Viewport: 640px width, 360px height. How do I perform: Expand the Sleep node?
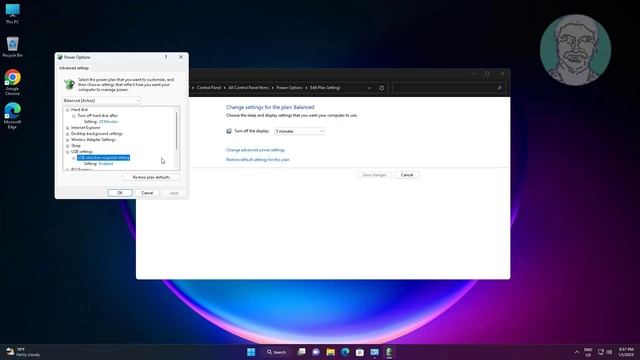coord(68,146)
